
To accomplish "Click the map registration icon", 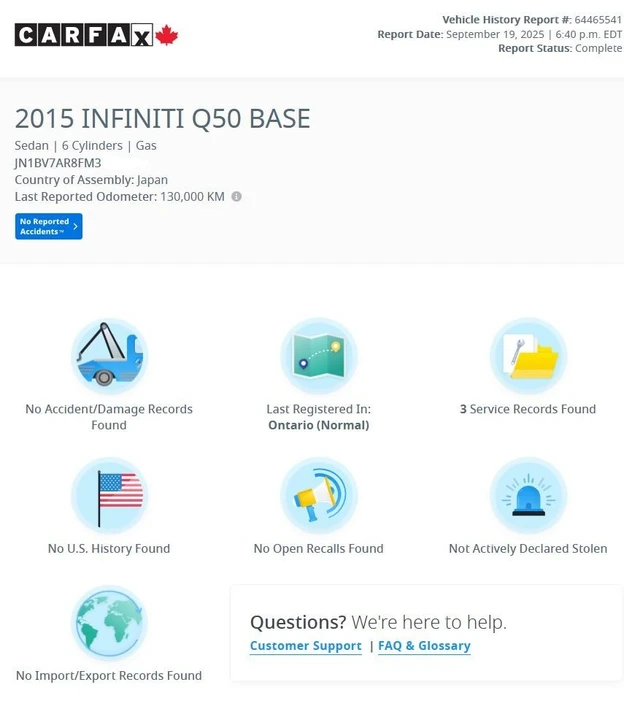I will (x=319, y=356).
